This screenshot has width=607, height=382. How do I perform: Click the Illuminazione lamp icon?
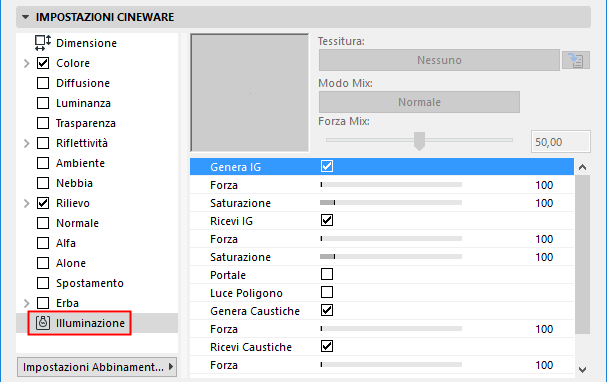coord(43,323)
